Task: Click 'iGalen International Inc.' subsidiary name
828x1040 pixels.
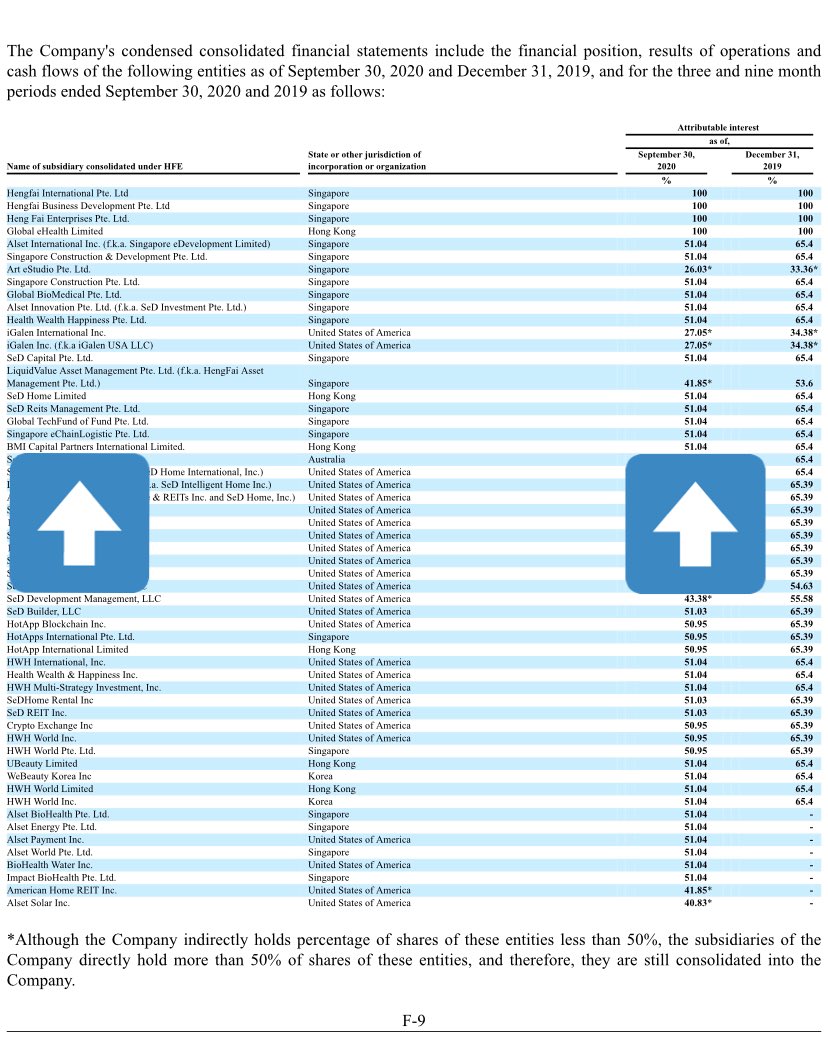Action: [56, 332]
